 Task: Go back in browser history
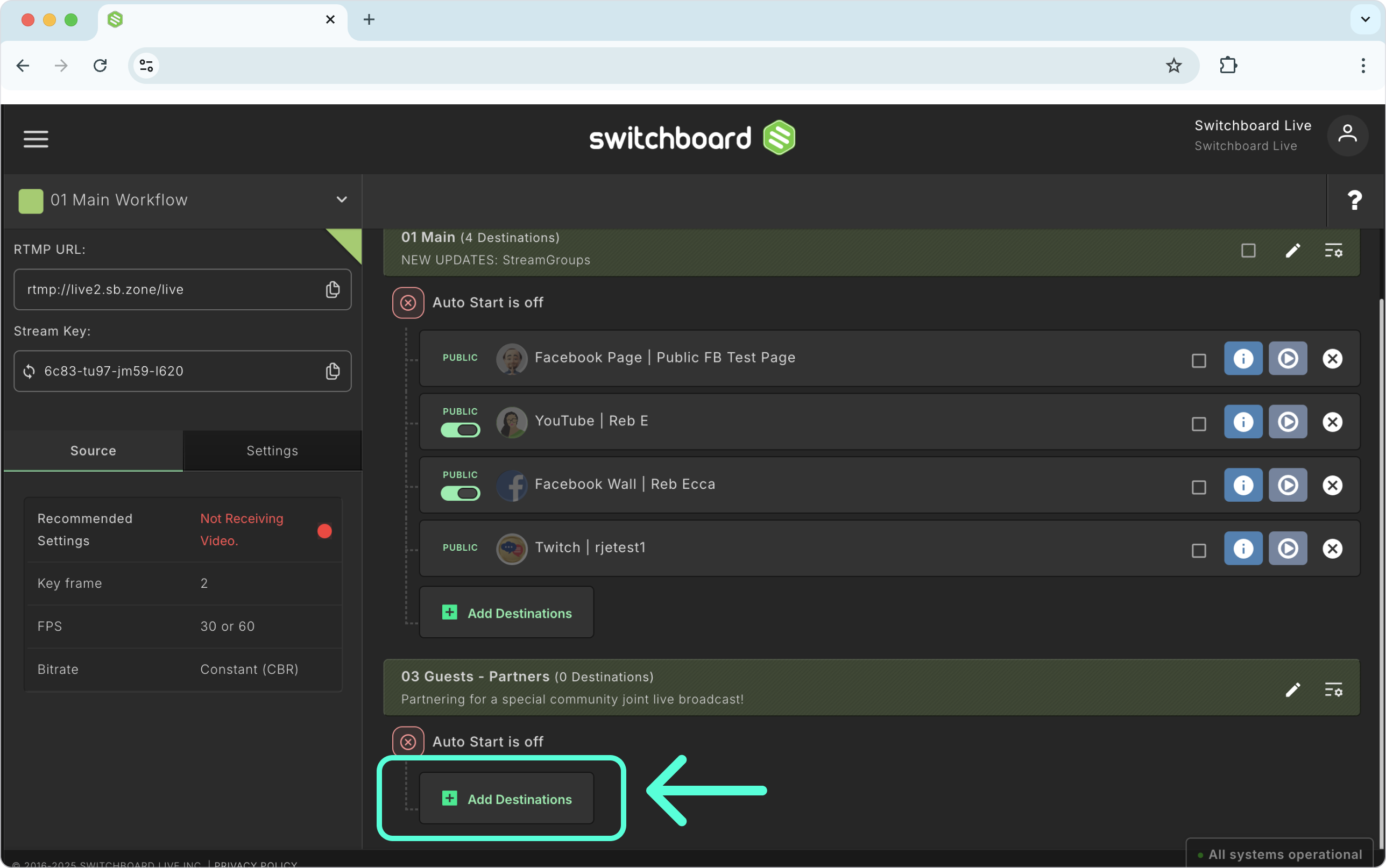pyautogui.click(x=23, y=66)
